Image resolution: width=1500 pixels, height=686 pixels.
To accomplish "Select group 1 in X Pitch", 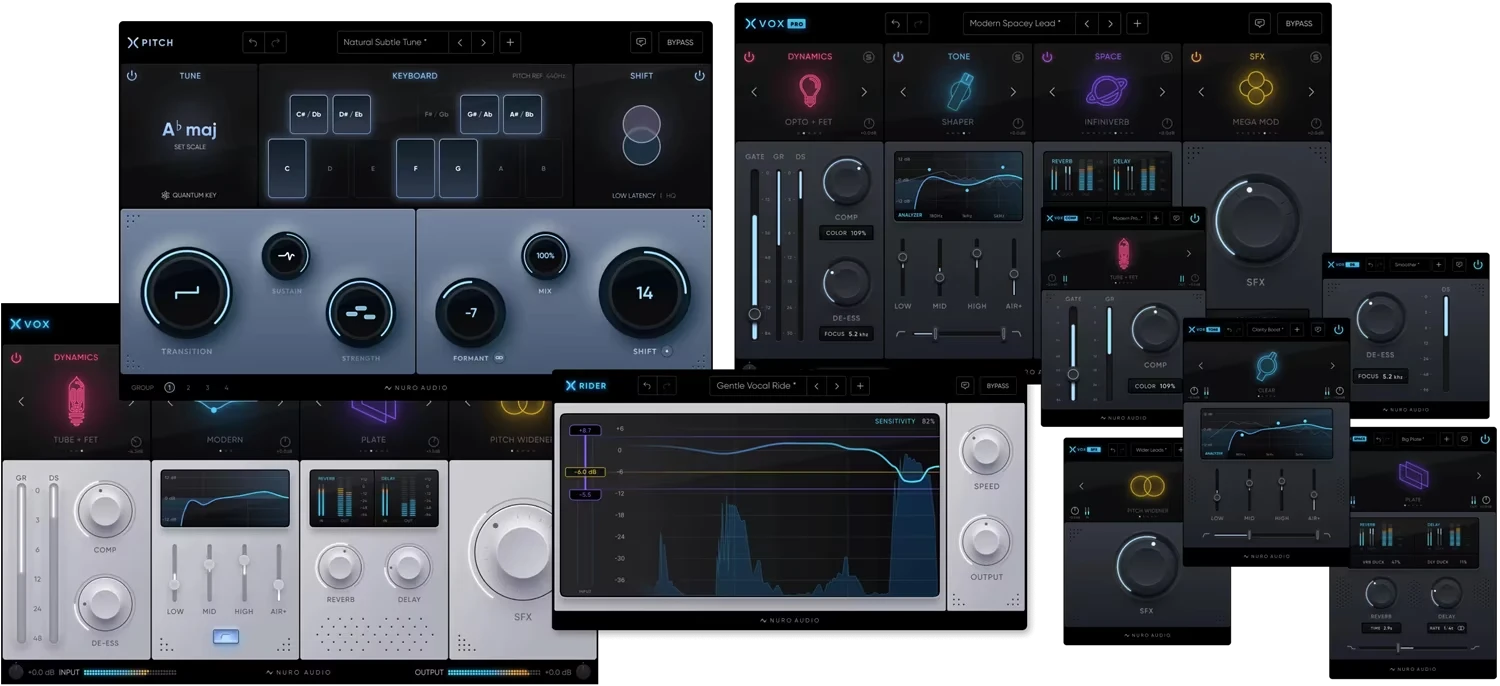I will 169,387.
